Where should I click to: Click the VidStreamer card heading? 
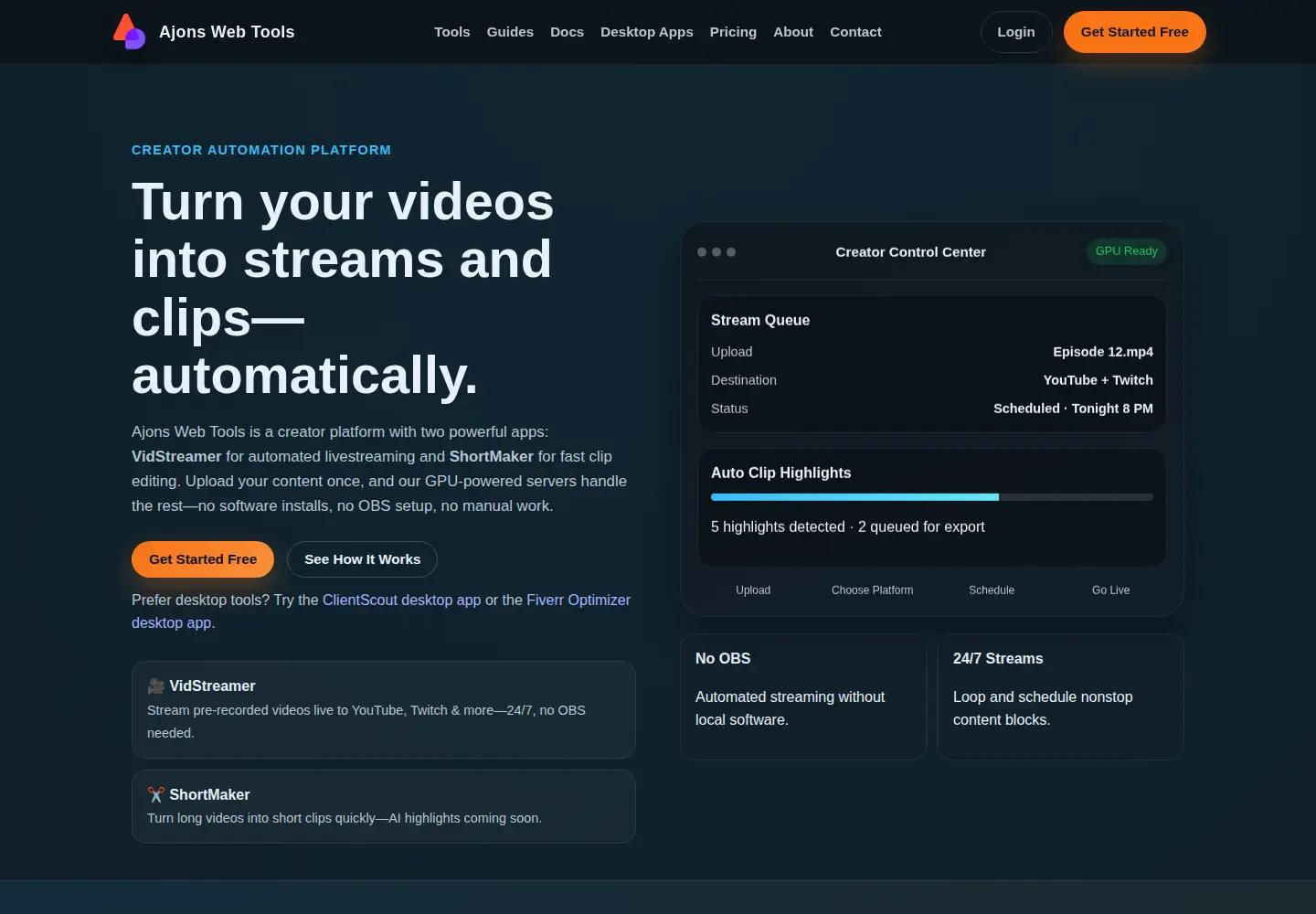[x=212, y=685]
